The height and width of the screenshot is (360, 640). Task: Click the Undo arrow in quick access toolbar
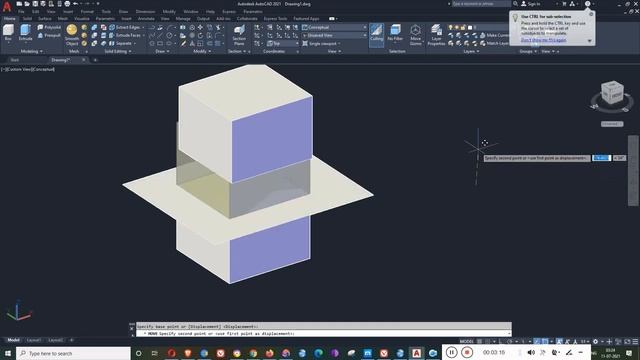(76, 4)
